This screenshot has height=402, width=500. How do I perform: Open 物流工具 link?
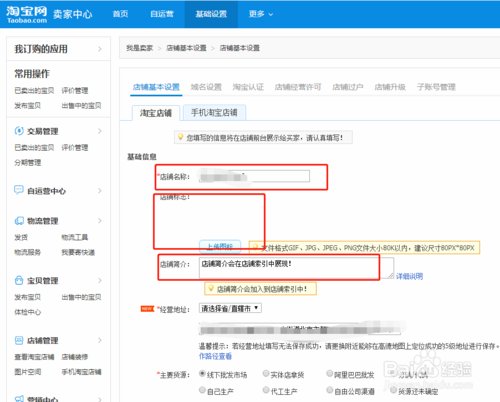click(x=75, y=237)
